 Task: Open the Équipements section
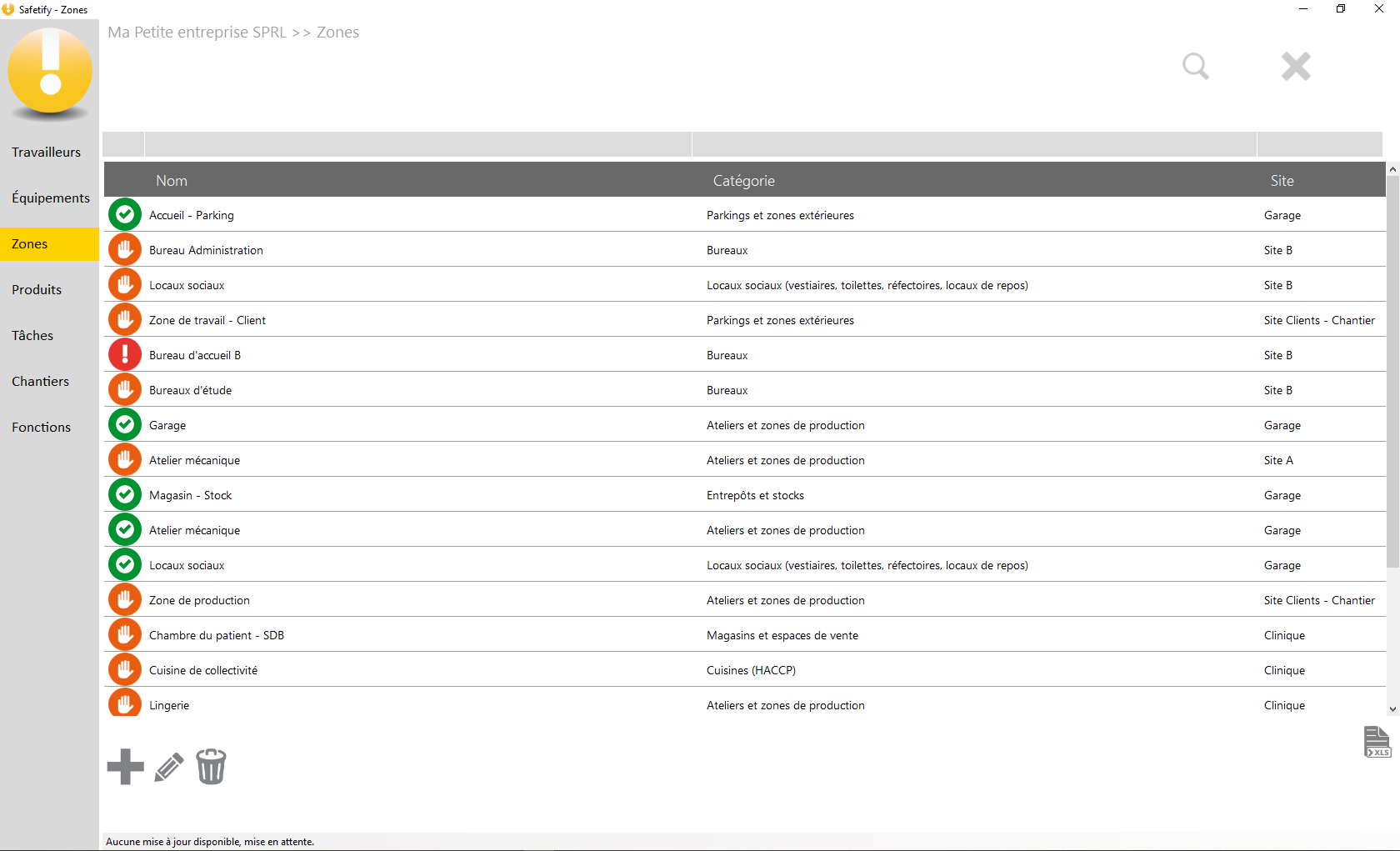pyautogui.click(x=50, y=198)
